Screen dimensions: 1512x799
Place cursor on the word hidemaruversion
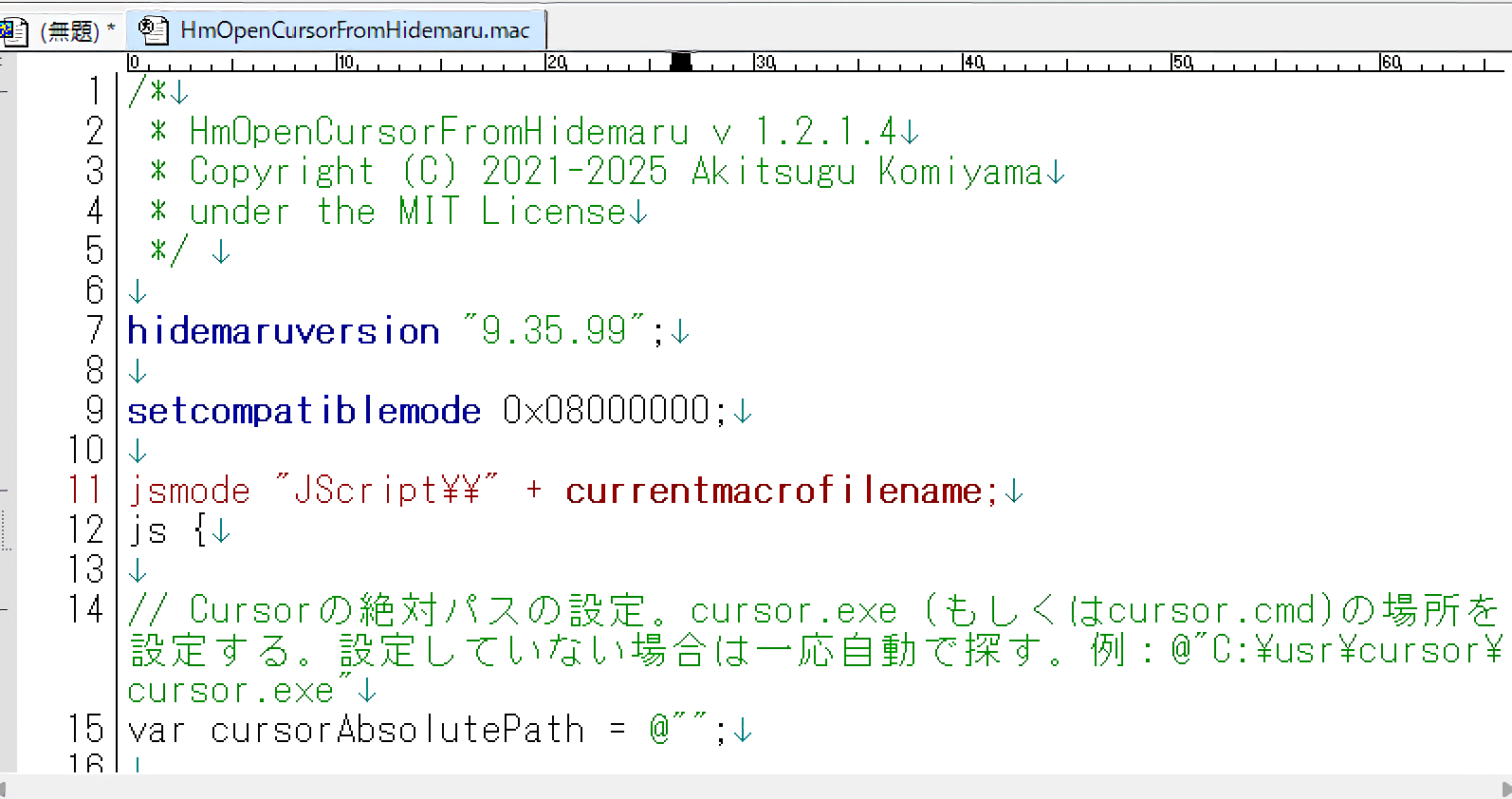point(283,331)
